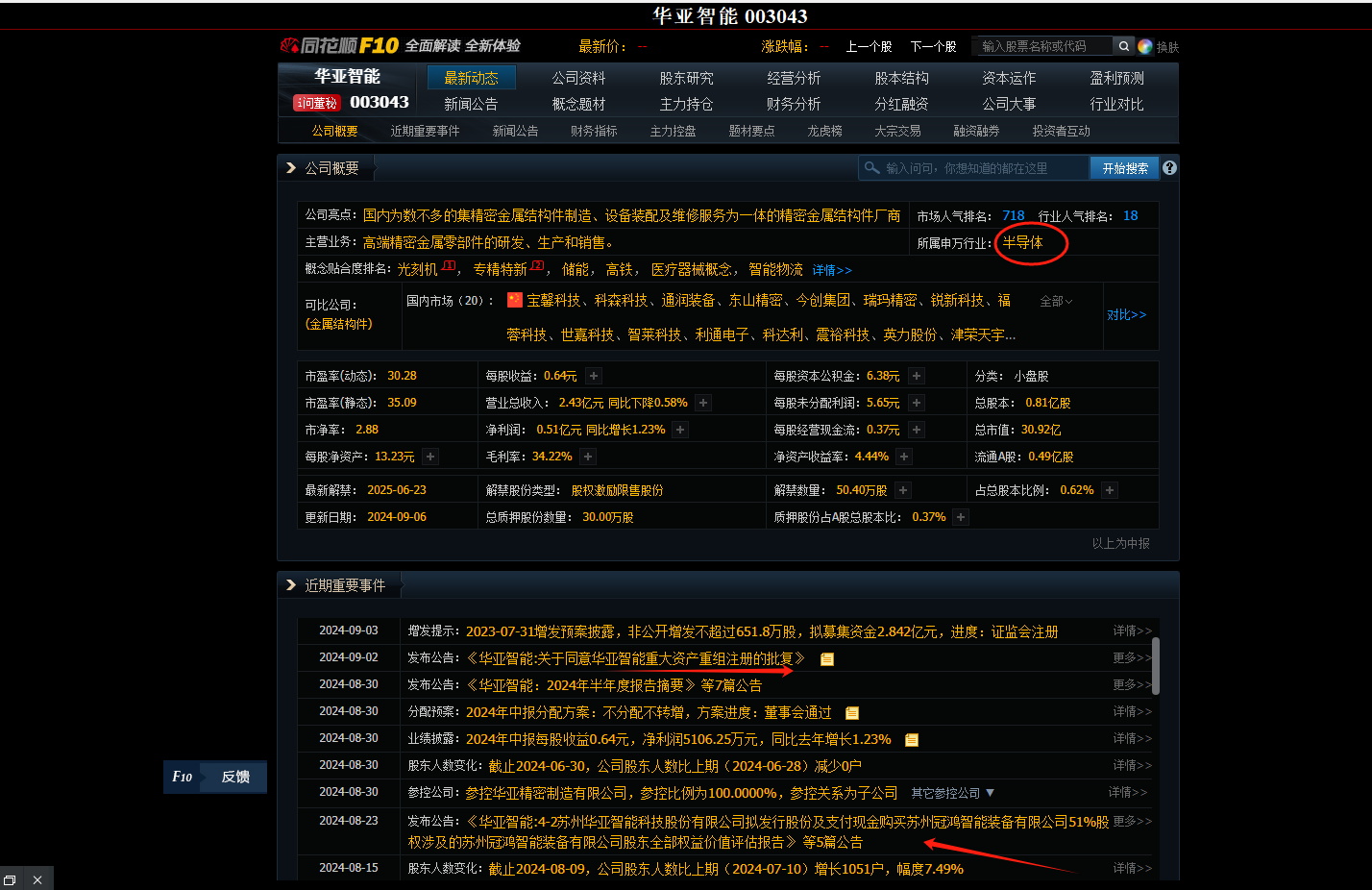Click the search magnifier icon in top bar
Image resolution: width=1372 pixels, height=890 pixels.
[x=1123, y=46]
